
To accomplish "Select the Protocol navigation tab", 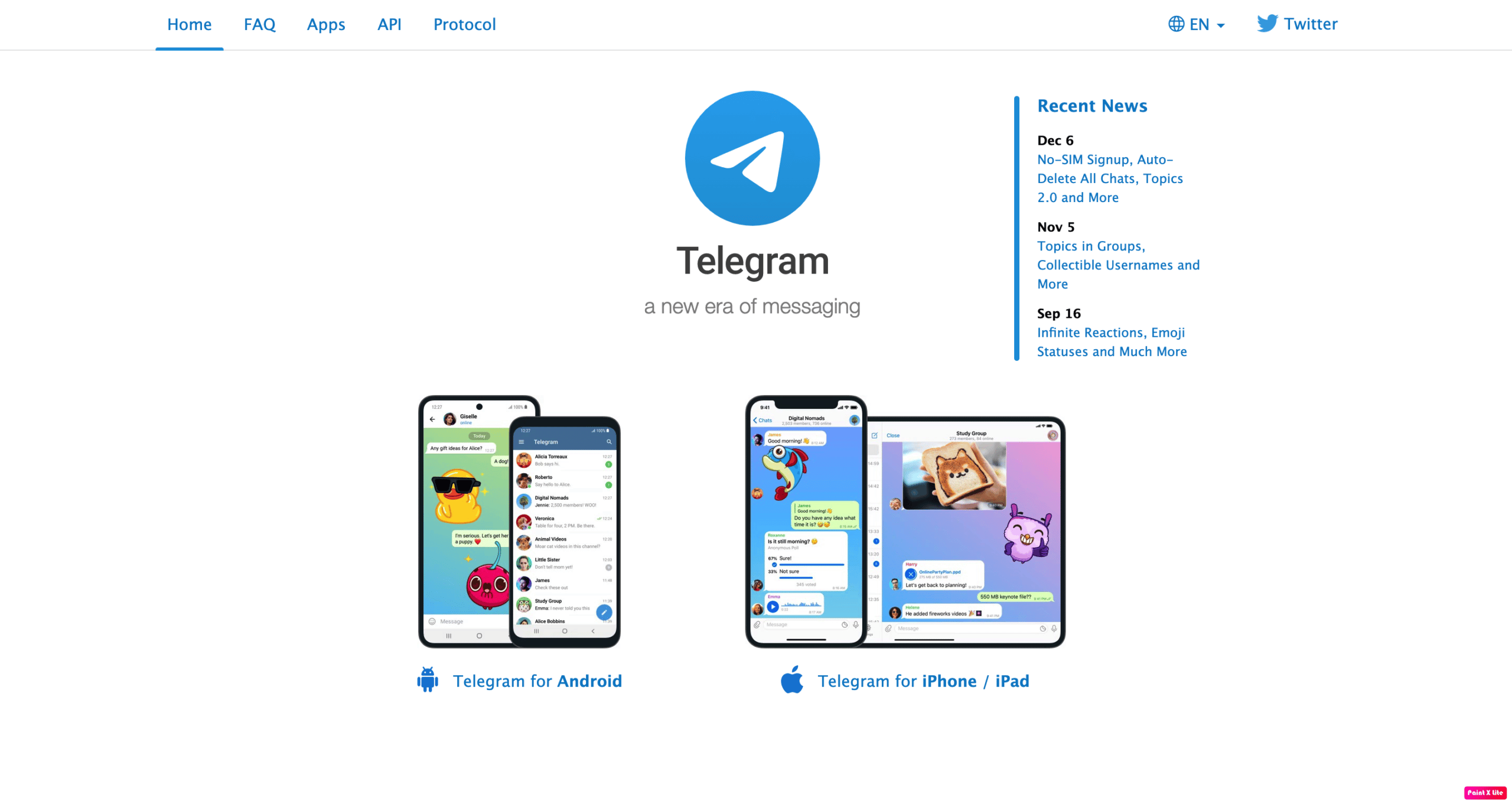I will pyautogui.click(x=464, y=22).
